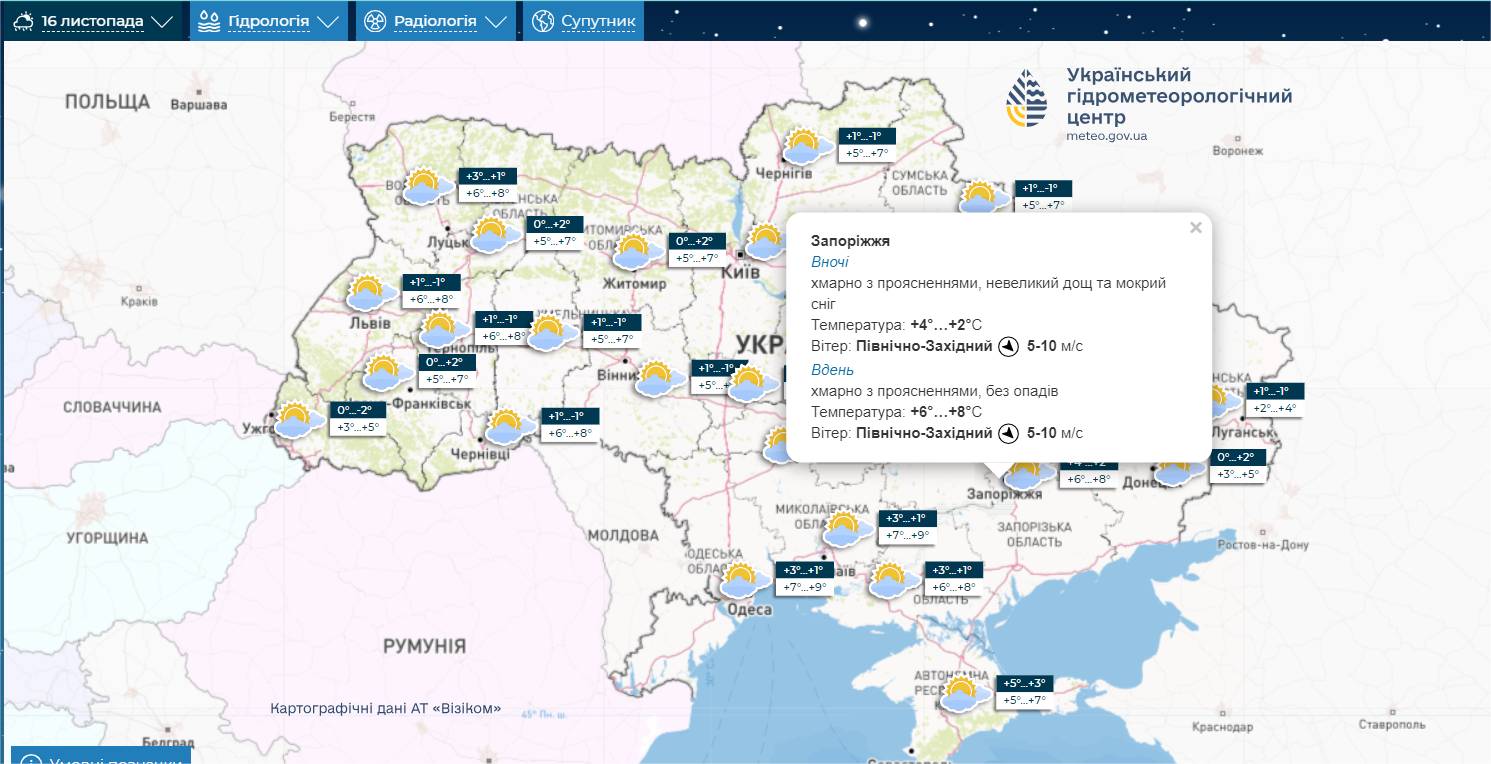Screen dimensions: 1491x764
Task: Close the Запоріжжя forecast popup
Action: click(x=1195, y=228)
